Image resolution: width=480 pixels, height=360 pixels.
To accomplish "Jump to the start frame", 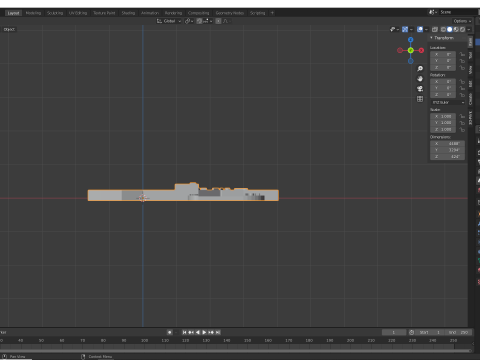I will (x=184, y=332).
